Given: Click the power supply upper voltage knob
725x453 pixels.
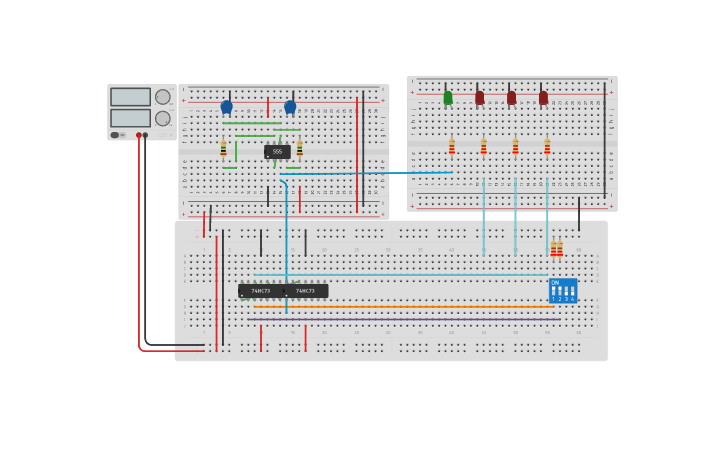Looking at the screenshot, I should click(163, 97).
